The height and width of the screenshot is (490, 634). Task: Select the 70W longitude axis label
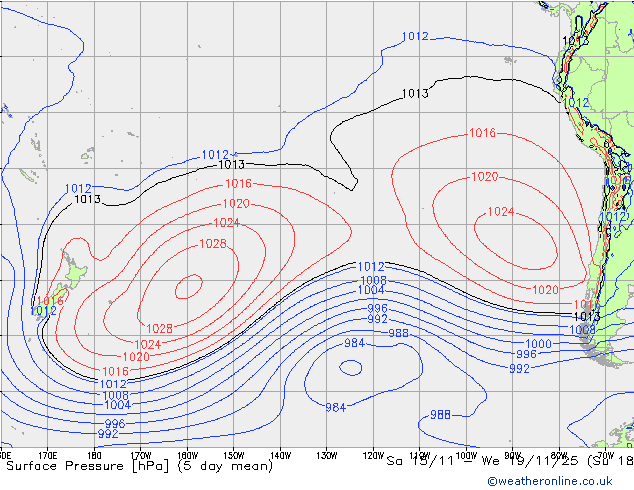pyautogui.click(x=606, y=456)
